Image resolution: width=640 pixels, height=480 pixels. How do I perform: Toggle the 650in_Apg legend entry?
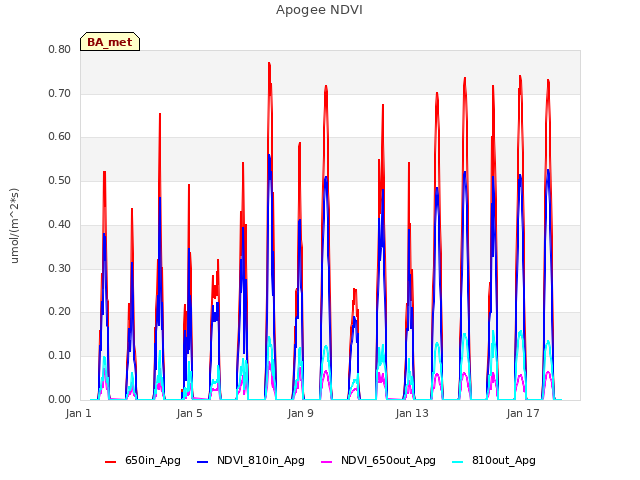[143, 460]
